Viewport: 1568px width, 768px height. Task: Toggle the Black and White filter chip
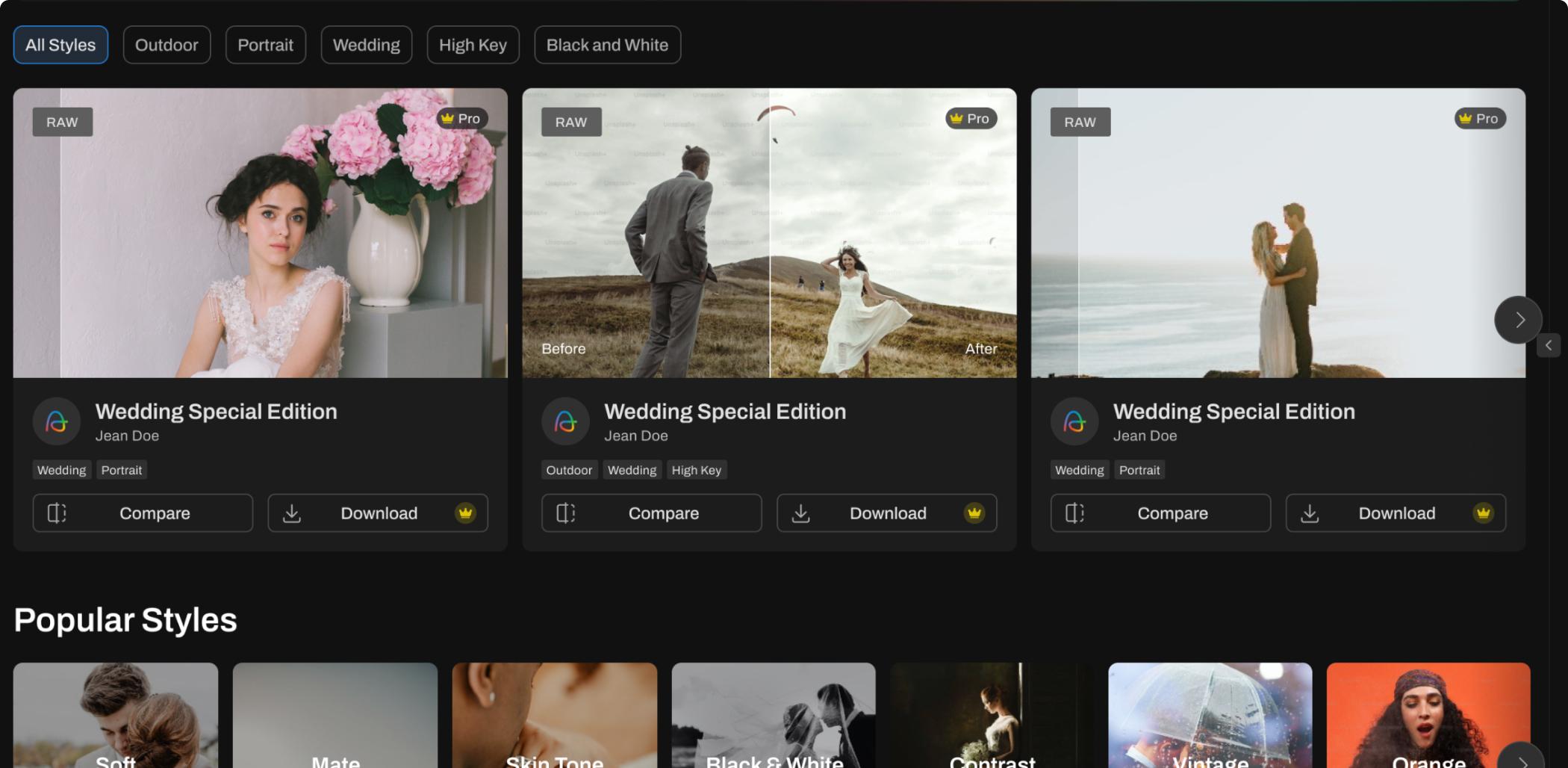(x=607, y=45)
